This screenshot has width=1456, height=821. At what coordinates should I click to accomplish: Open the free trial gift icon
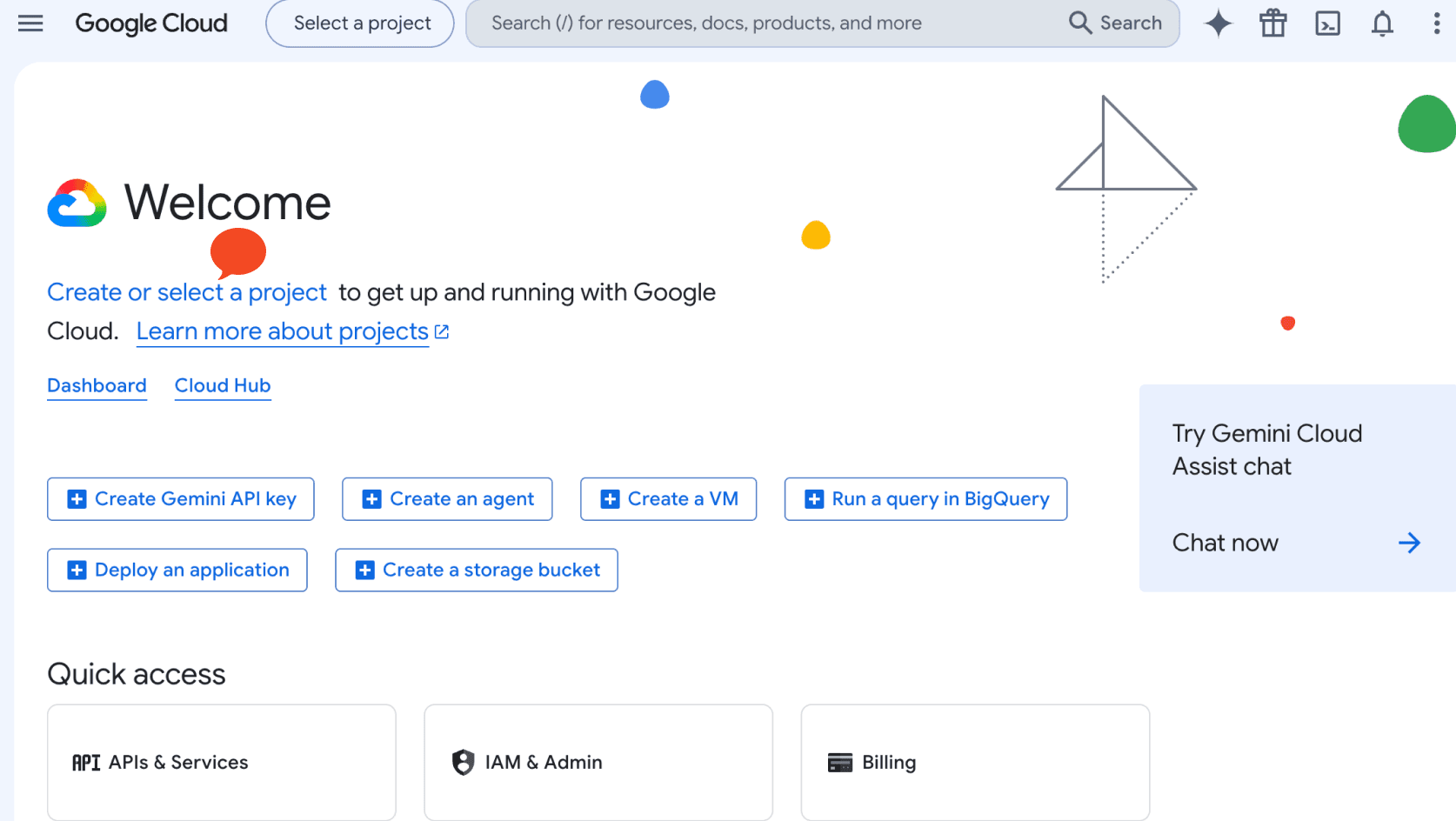point(1273,23)
